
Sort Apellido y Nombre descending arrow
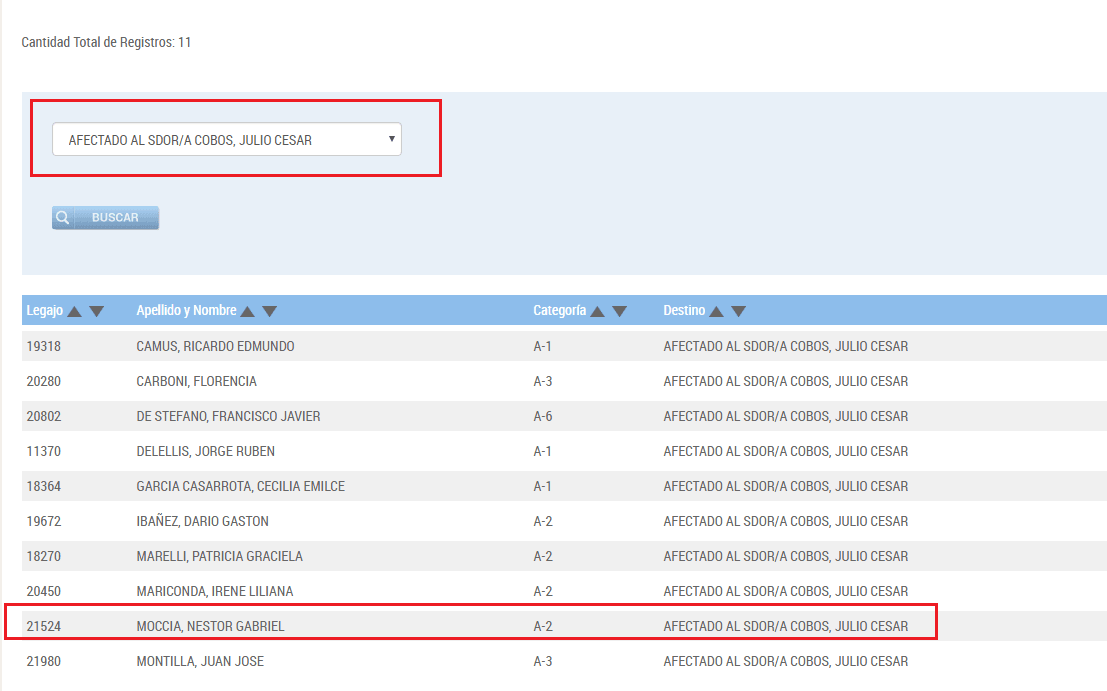click(269, 311)
